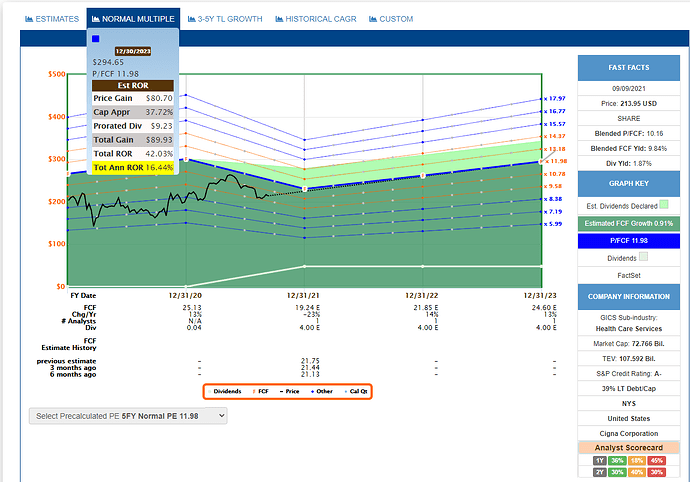Click the x 9.58 multiple label
The image size is (690, 482).
[x=553, y=186]
